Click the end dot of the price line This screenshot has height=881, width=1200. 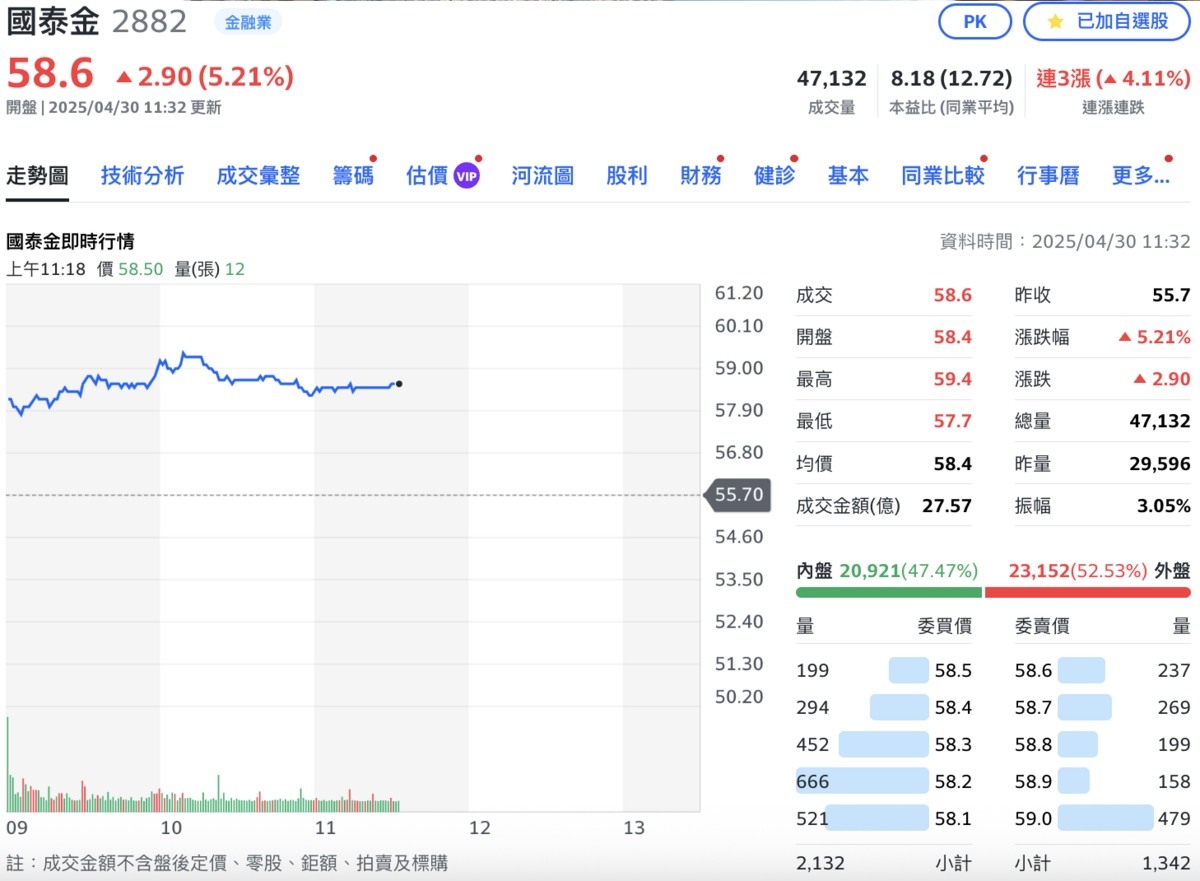[399, 383]
